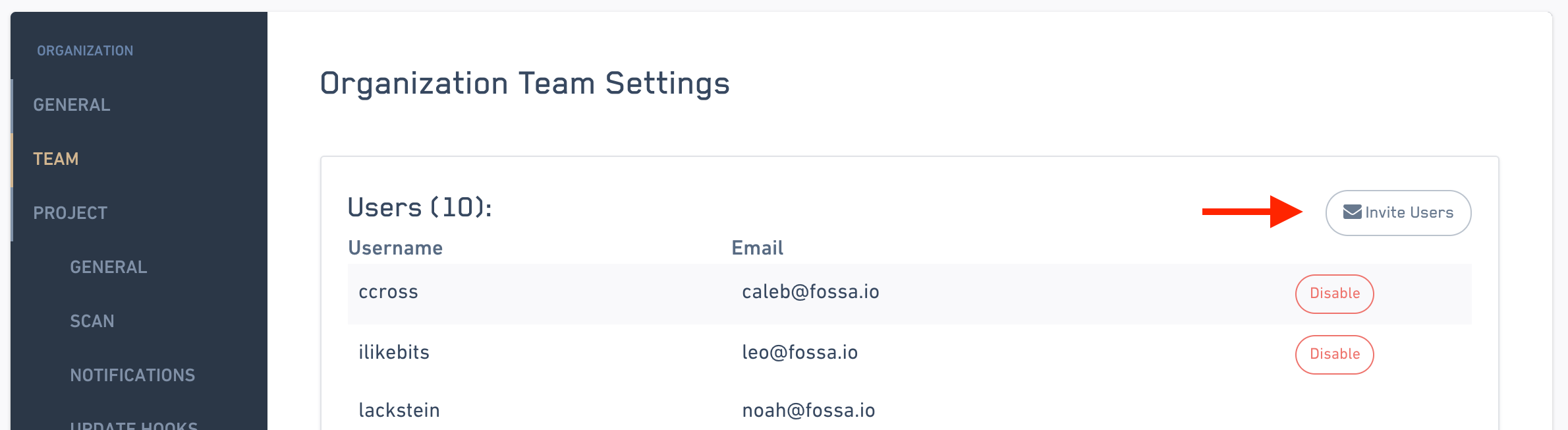Click the noah@fossa.io email address

(808, 411)
